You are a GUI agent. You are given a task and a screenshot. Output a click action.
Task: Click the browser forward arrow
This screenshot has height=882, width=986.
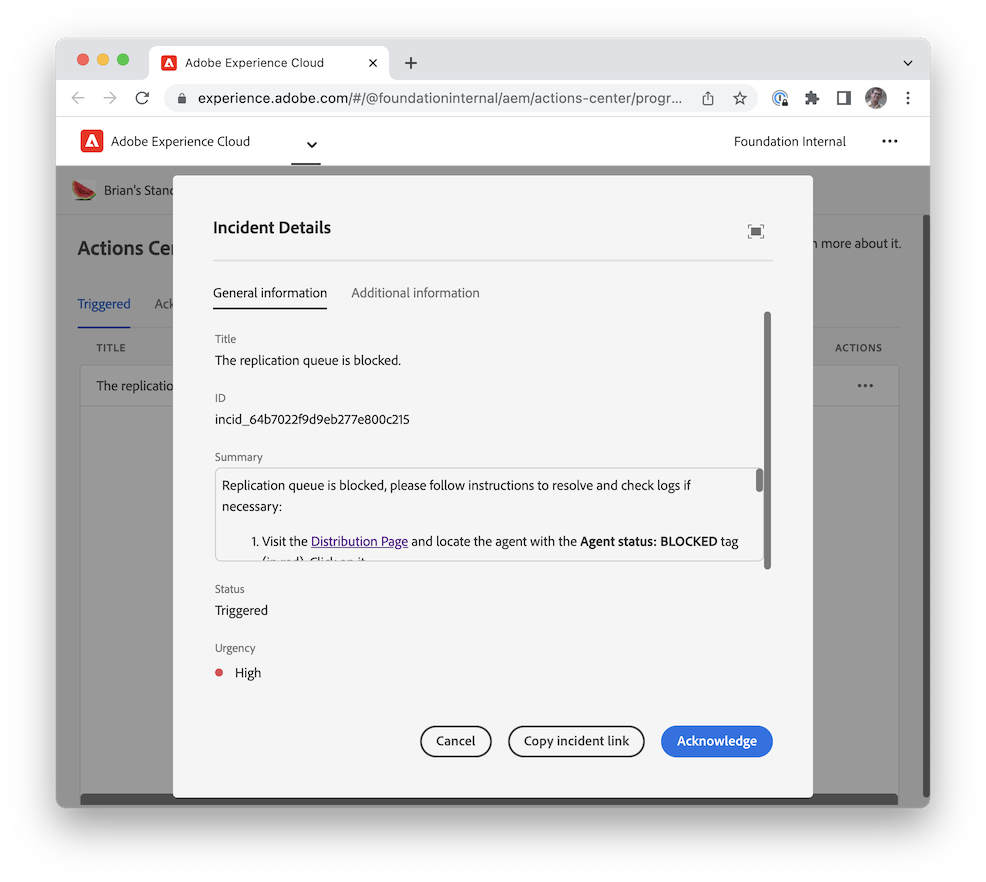click(x=110, y=98)
